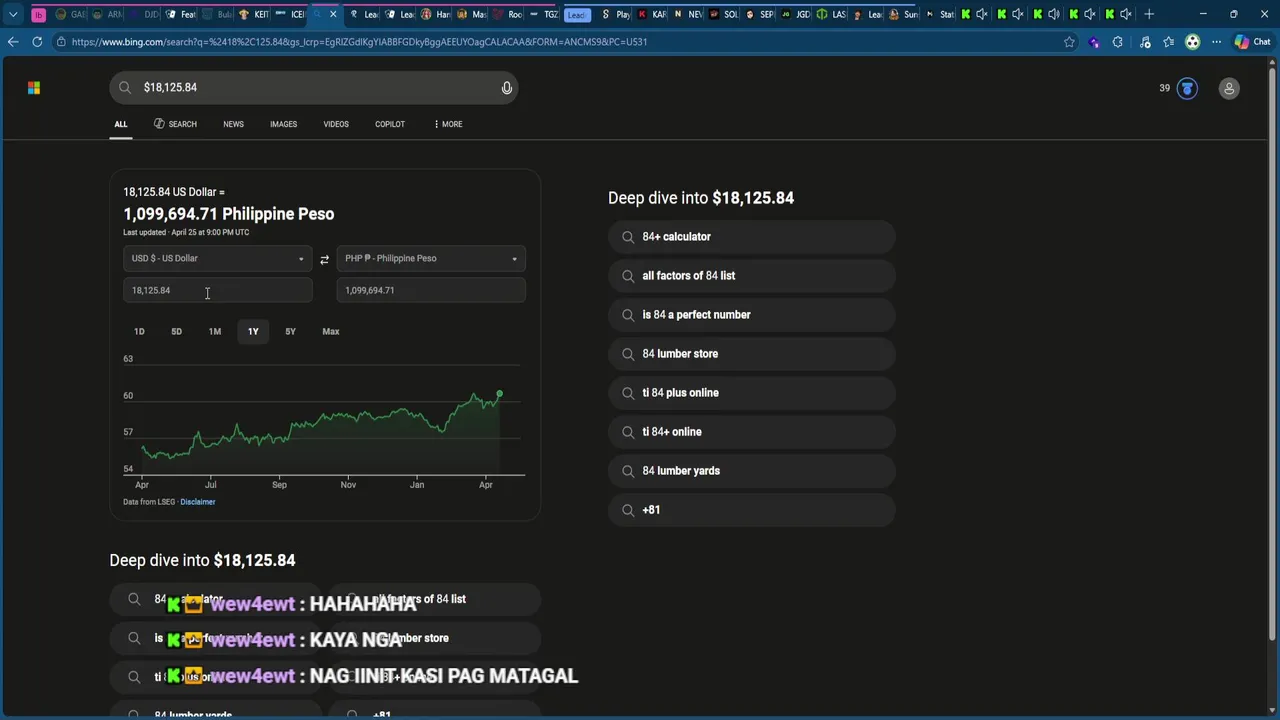Screen dimensions: 1280x720
Task: Open the Copilot tab
Action: 390,124
